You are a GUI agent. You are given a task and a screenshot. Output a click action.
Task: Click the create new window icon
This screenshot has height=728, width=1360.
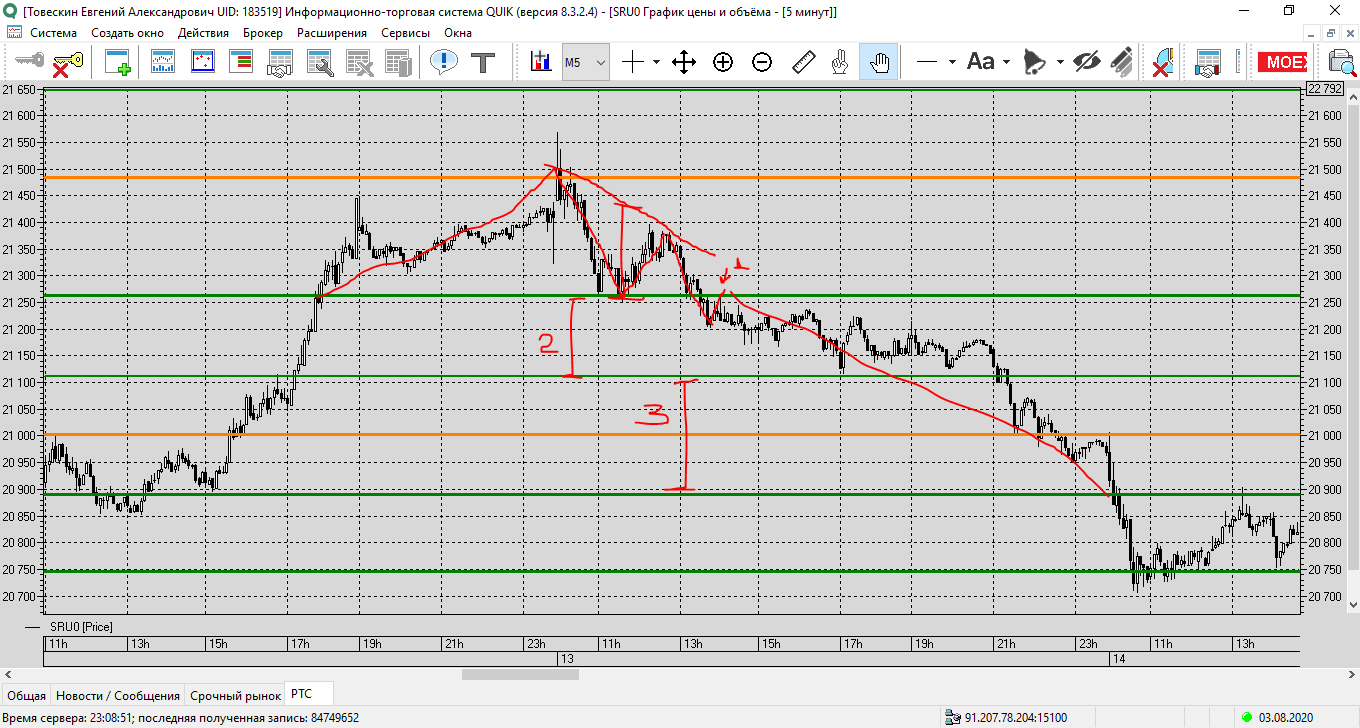pos(119,62)
